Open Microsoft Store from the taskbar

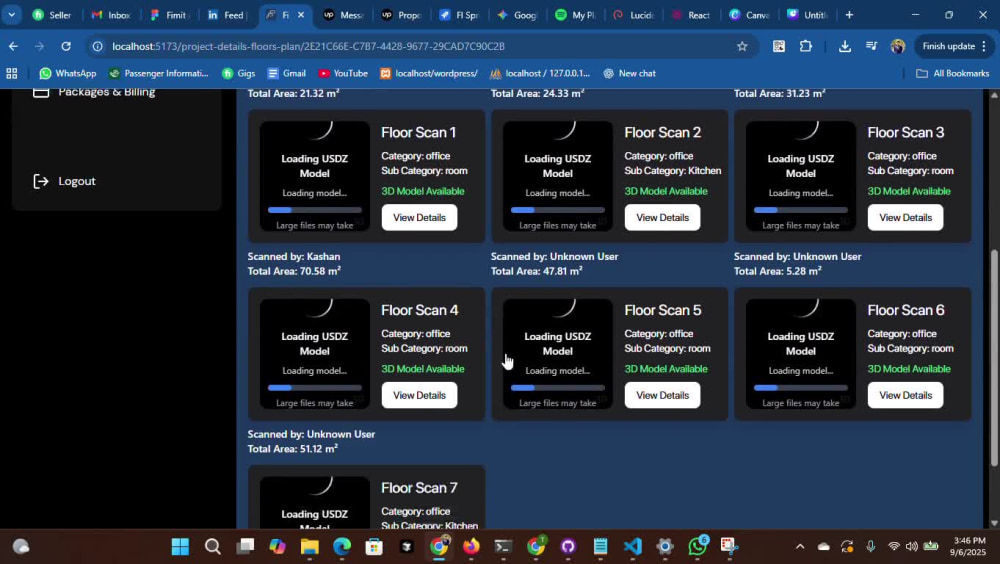click(374, 547)
